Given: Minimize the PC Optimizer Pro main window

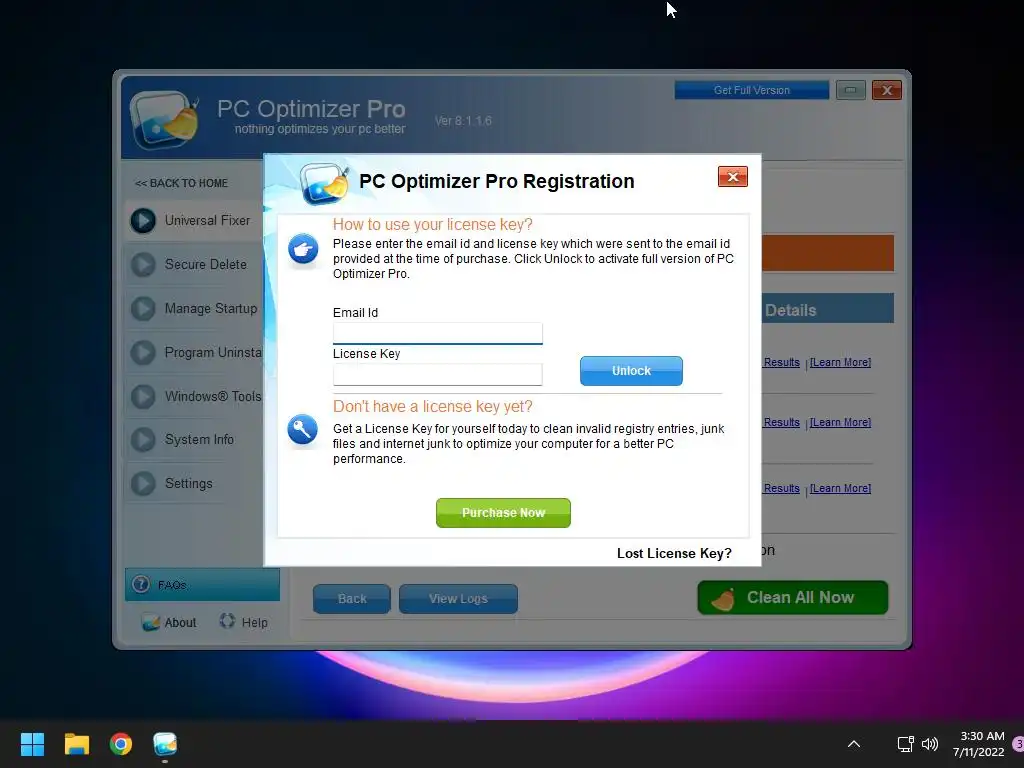Looking at the screenshot, I should [x=850, y=90].
